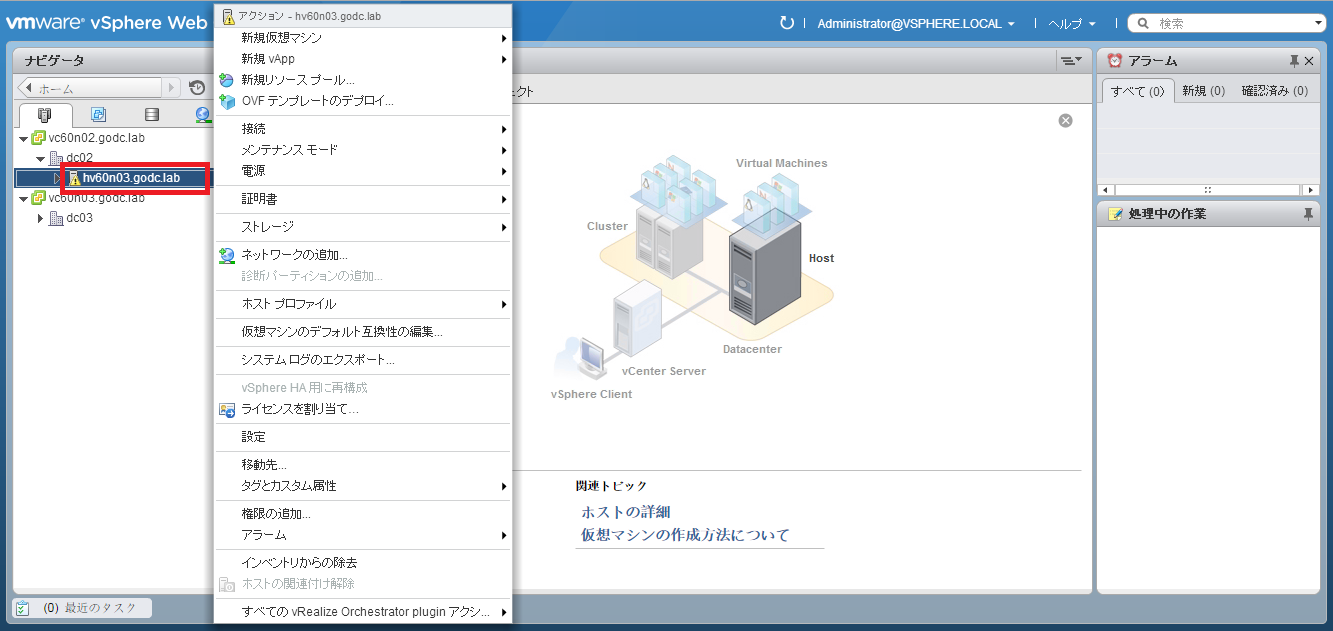Click the navigator history clock icon

coord(197,88)
